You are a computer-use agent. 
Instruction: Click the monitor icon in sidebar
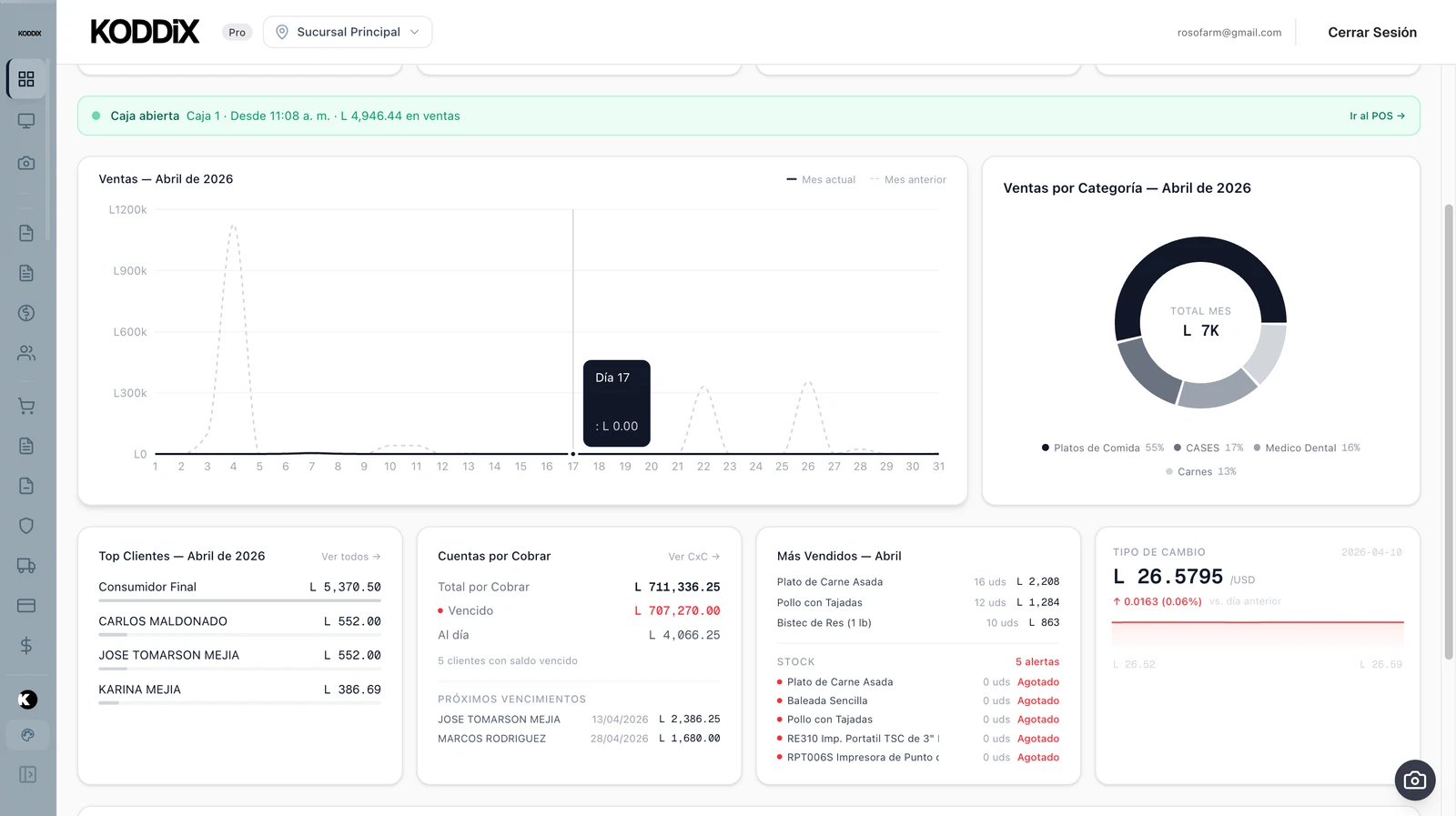tap(26, 121)
